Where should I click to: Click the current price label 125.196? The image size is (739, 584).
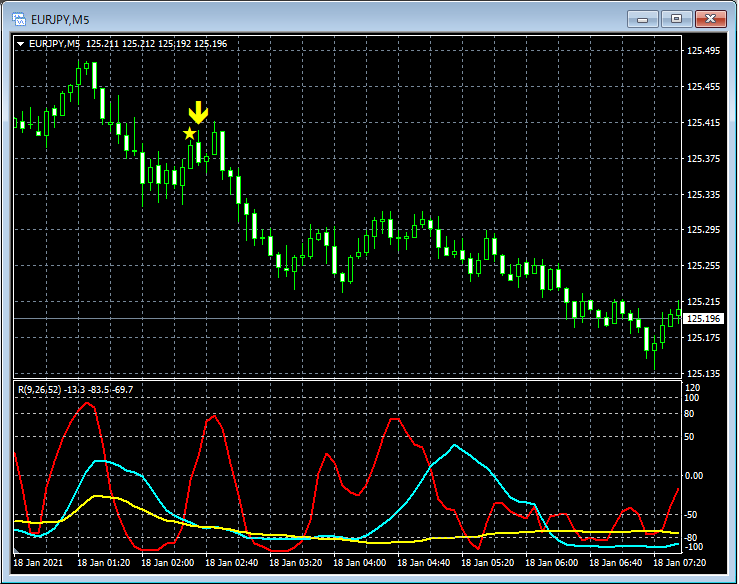click(x=704, y=318)
